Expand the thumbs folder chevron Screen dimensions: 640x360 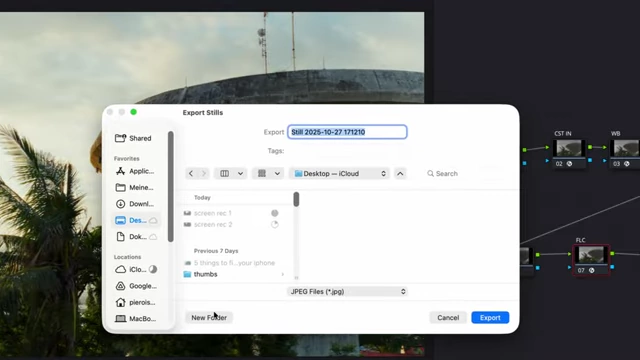tap(282, 274)
